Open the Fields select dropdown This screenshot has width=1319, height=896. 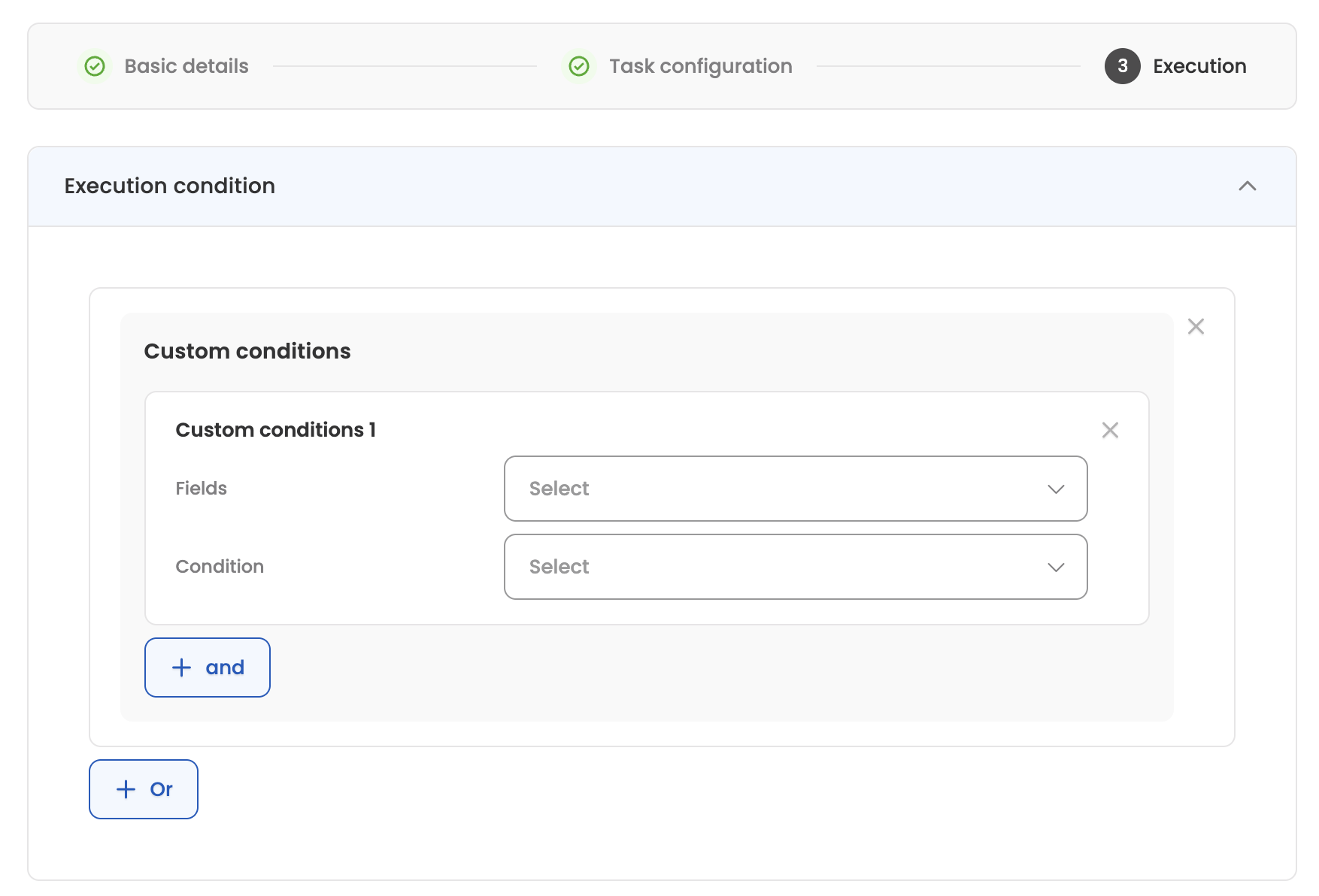pyautogui.click(x=782, y=489)
